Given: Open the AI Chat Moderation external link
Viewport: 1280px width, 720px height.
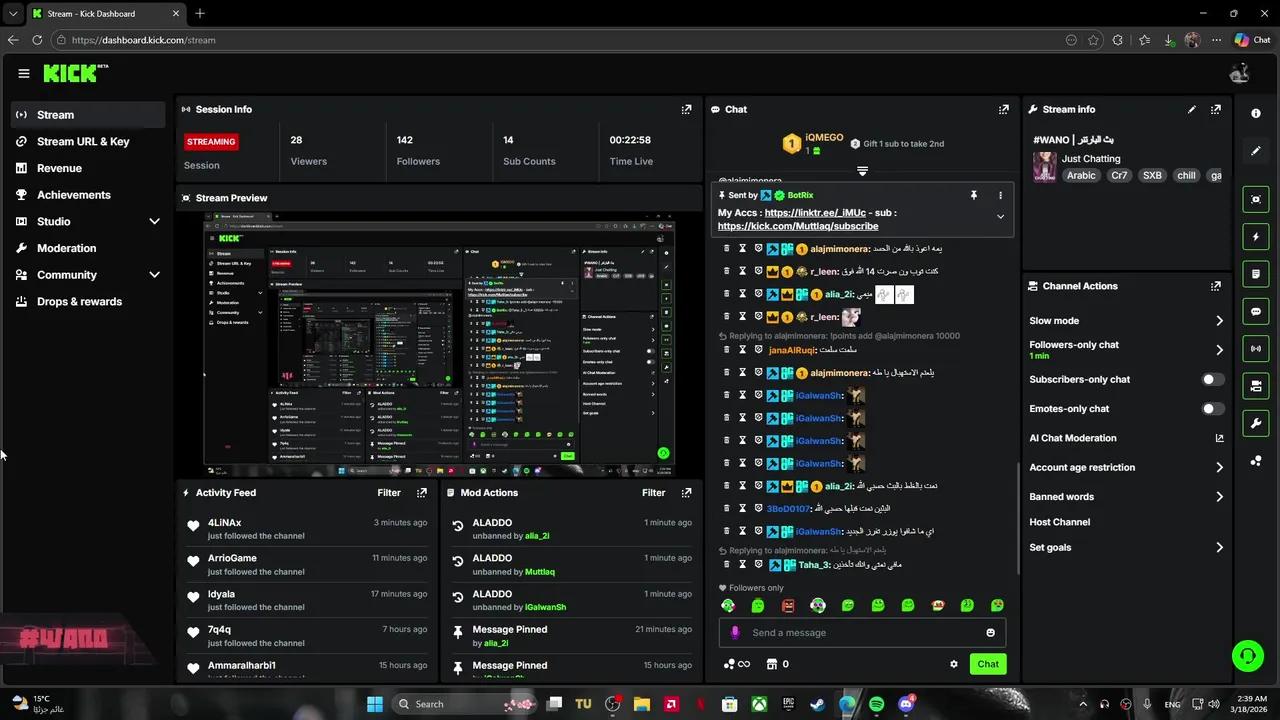Looking at the screenshot, I should tap(1219, 438).
